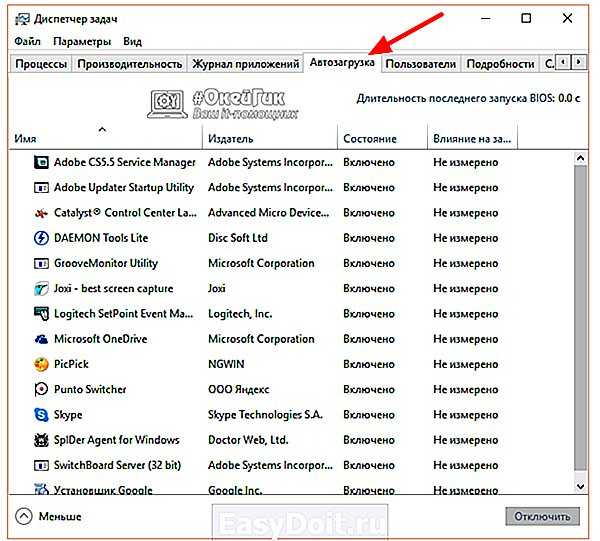
Task: Collapse view with the Меньше button
Action: 49,517
